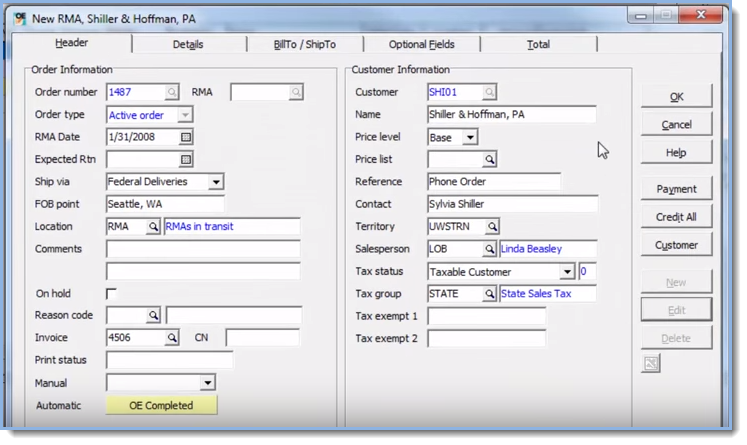Click the Name field with Shiller & Hoffman

pyautogui.click(x=512, y=115)
